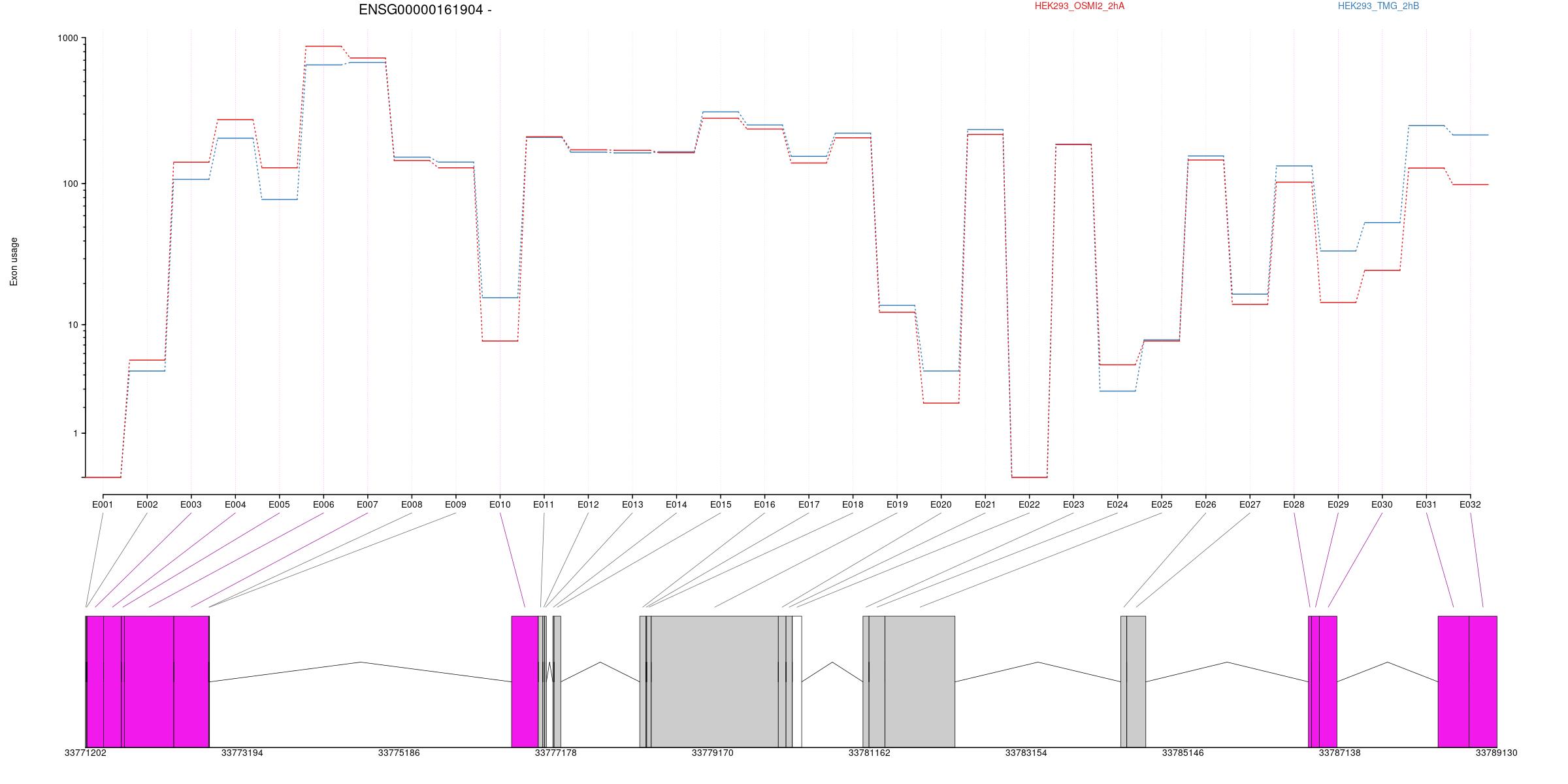The width and height of the screenshot is (1568, 784).
Task: Click the 1000 y-axis tick label
Action: click(68, 39)
